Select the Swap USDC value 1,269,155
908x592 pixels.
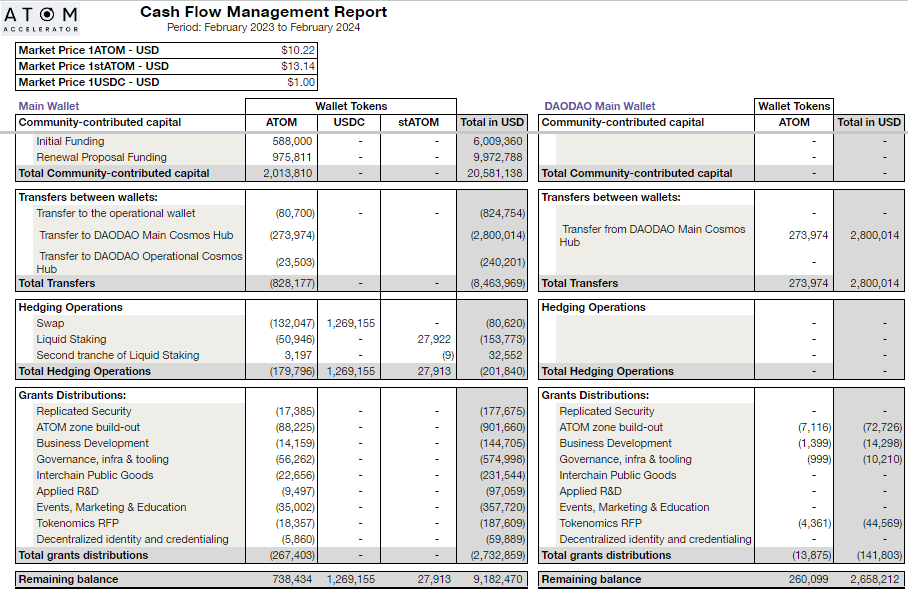(x=350, y=323)
